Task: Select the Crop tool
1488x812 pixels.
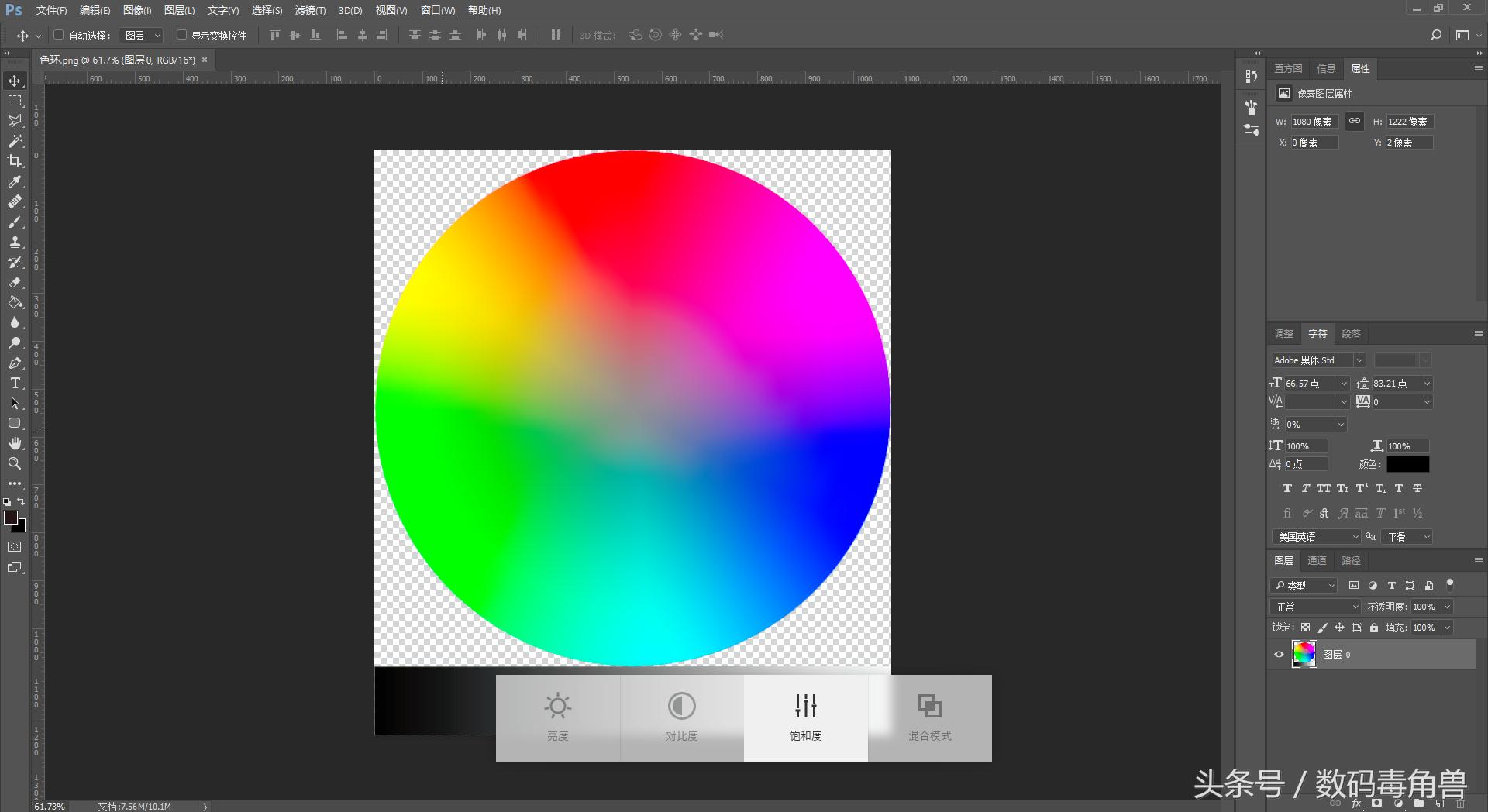Action: [15, 161]
